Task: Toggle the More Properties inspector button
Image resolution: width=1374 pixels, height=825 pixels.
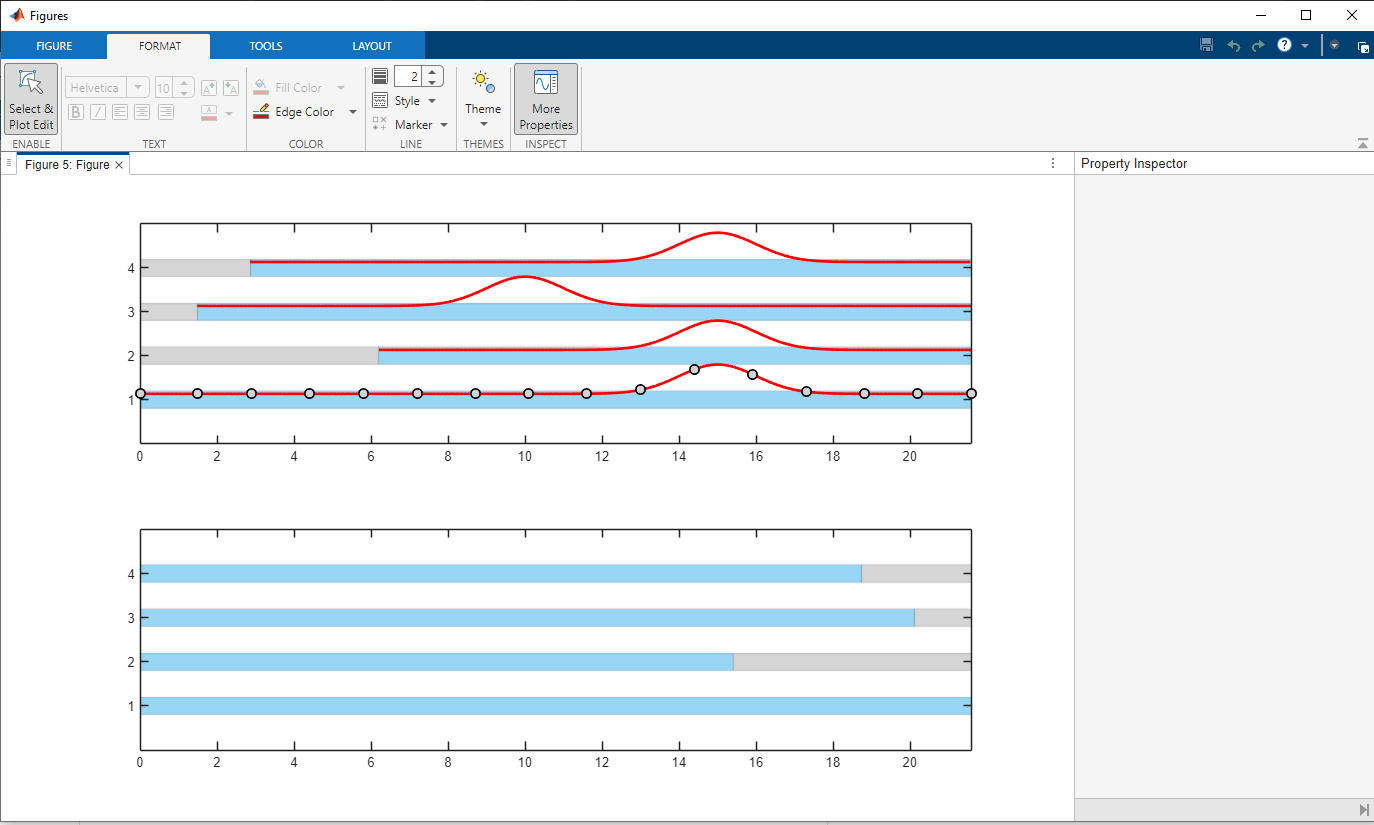Action: (x=545, y=99)
